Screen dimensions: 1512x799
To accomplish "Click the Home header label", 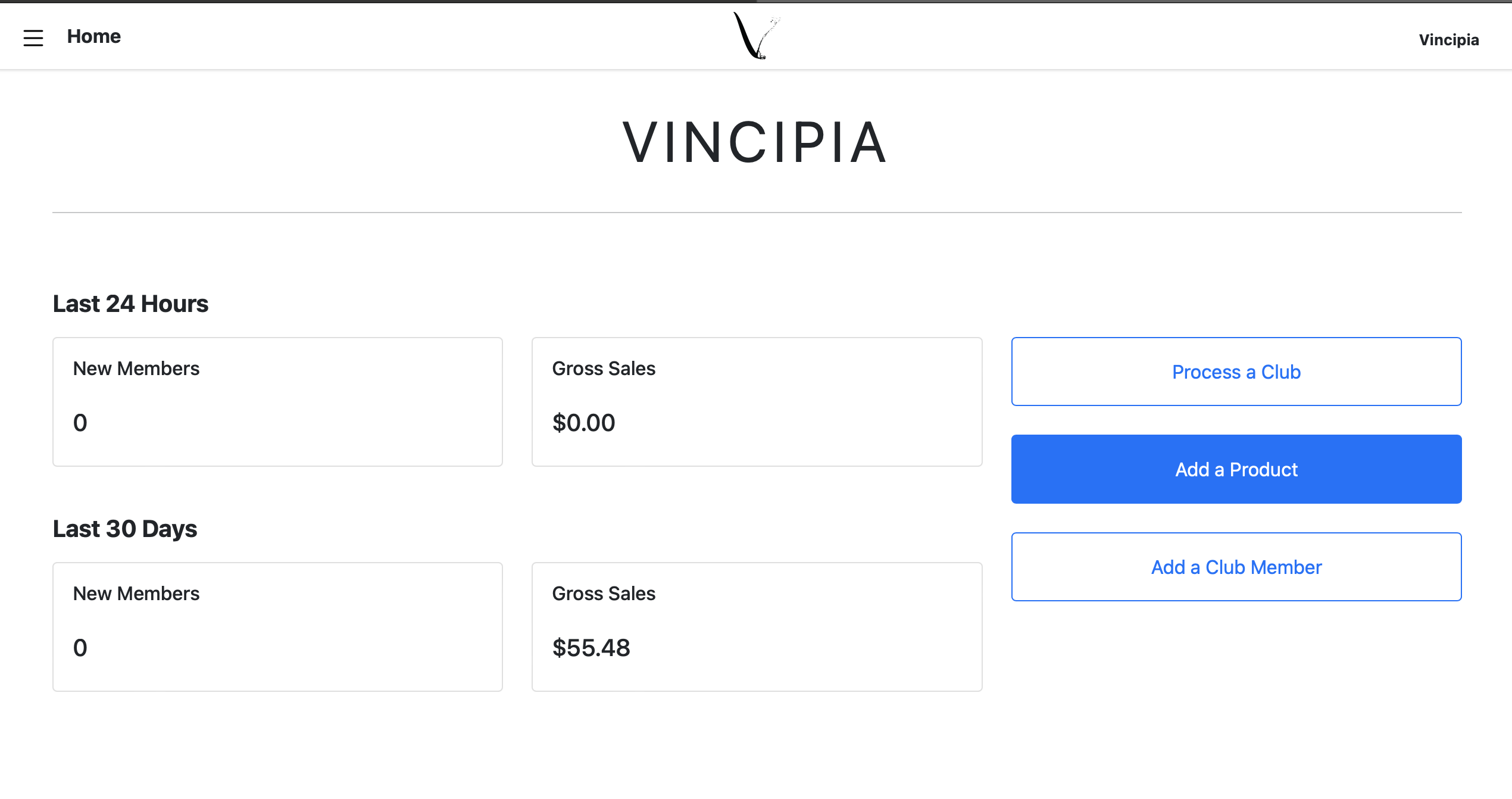I will (x=93, y=36).
